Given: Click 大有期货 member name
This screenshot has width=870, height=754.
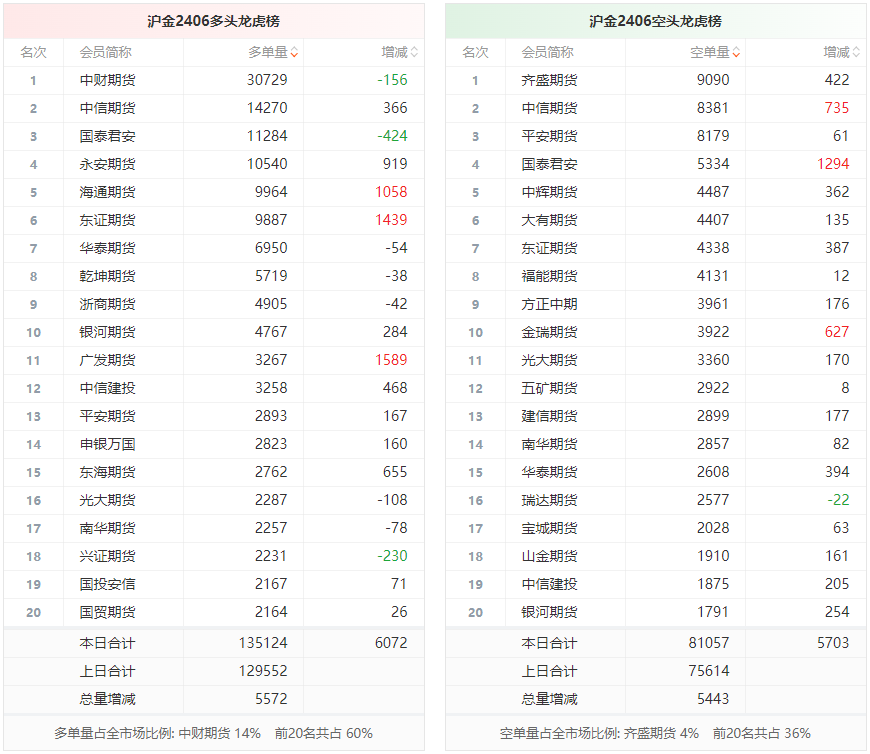Looking at the screenshot, I should (549, 220).
